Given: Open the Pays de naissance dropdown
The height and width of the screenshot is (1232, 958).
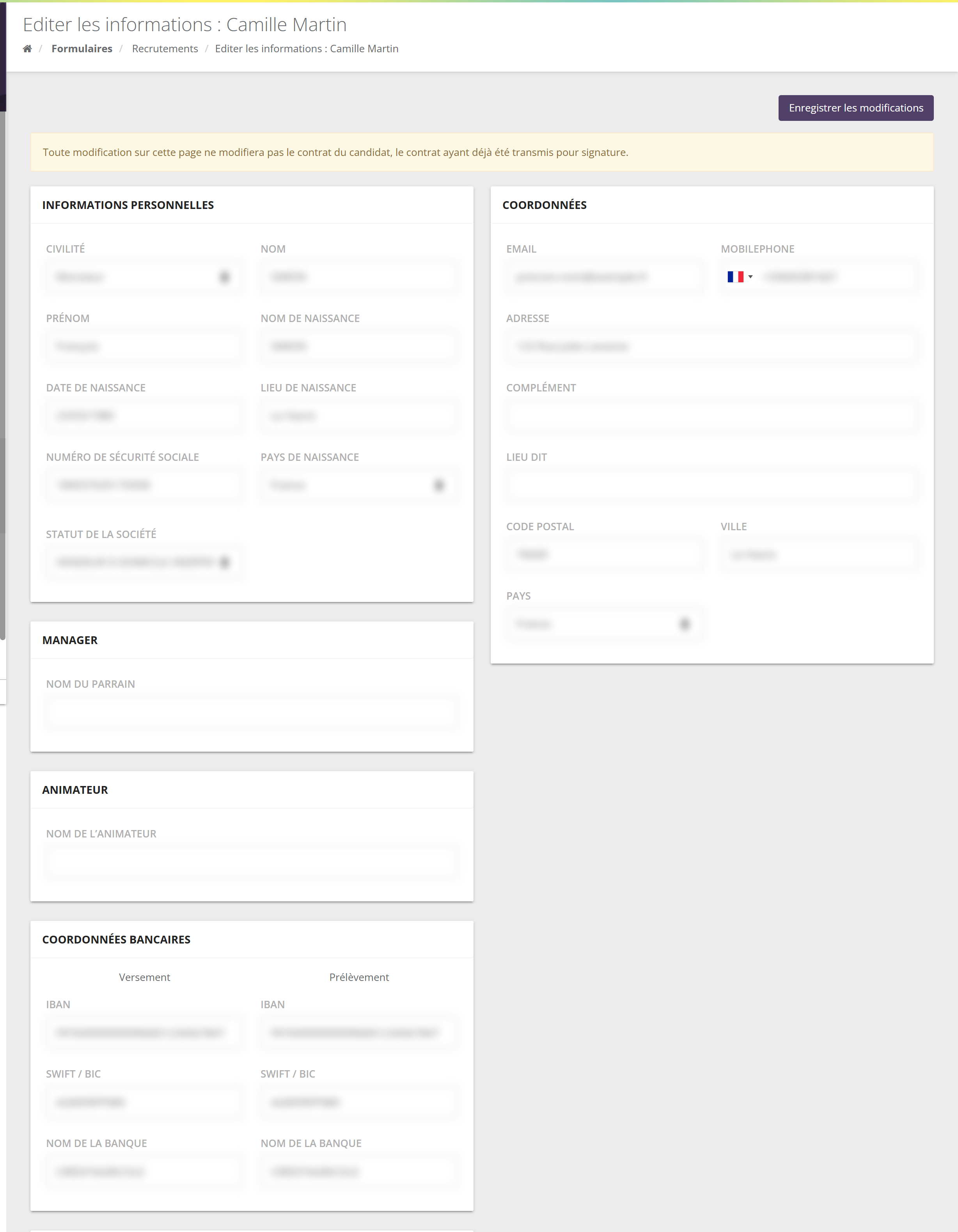Looking at the screenshot, I should point(359,485).
